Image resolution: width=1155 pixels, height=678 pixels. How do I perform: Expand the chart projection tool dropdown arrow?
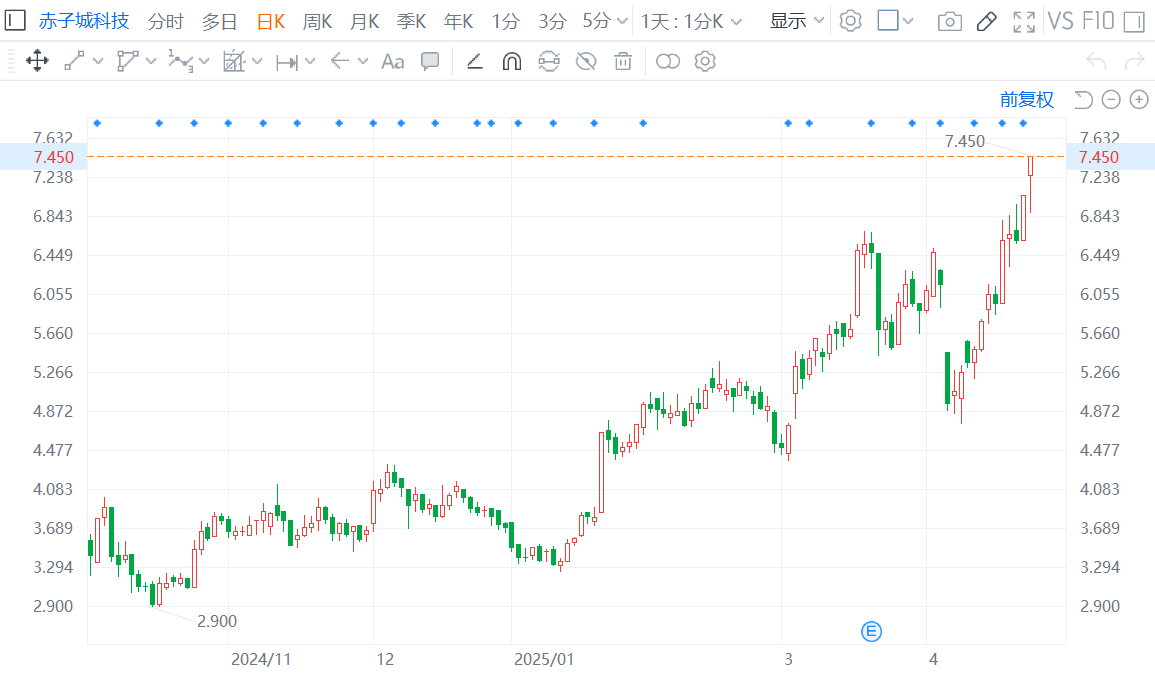[x=257, y=62]
